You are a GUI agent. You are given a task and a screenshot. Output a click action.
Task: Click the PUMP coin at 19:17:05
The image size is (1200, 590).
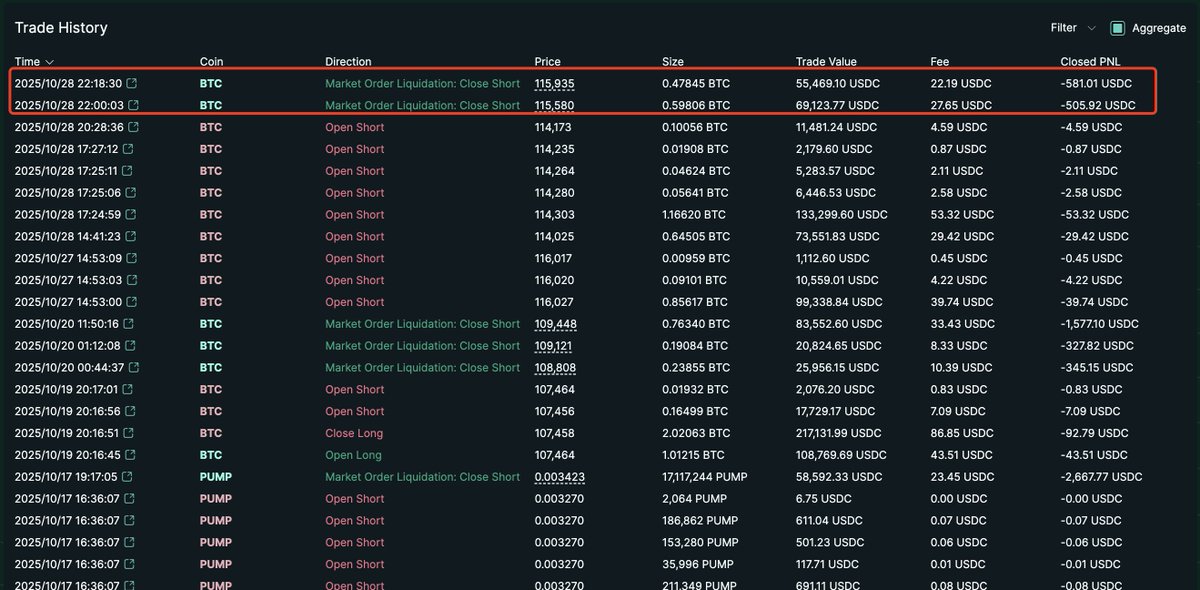tap(215, 477)
